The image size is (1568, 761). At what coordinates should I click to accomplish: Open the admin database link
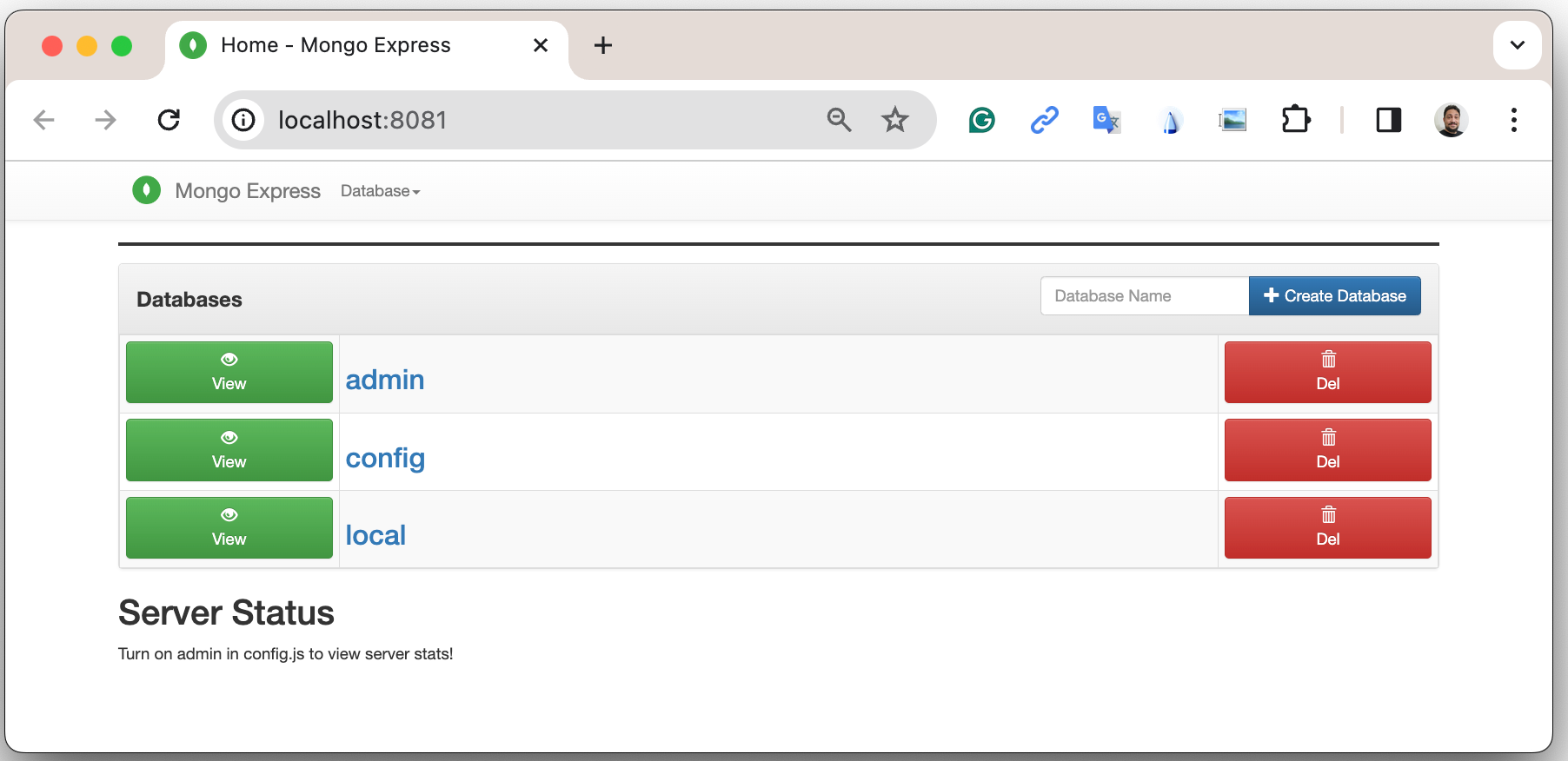coord(385,380)
